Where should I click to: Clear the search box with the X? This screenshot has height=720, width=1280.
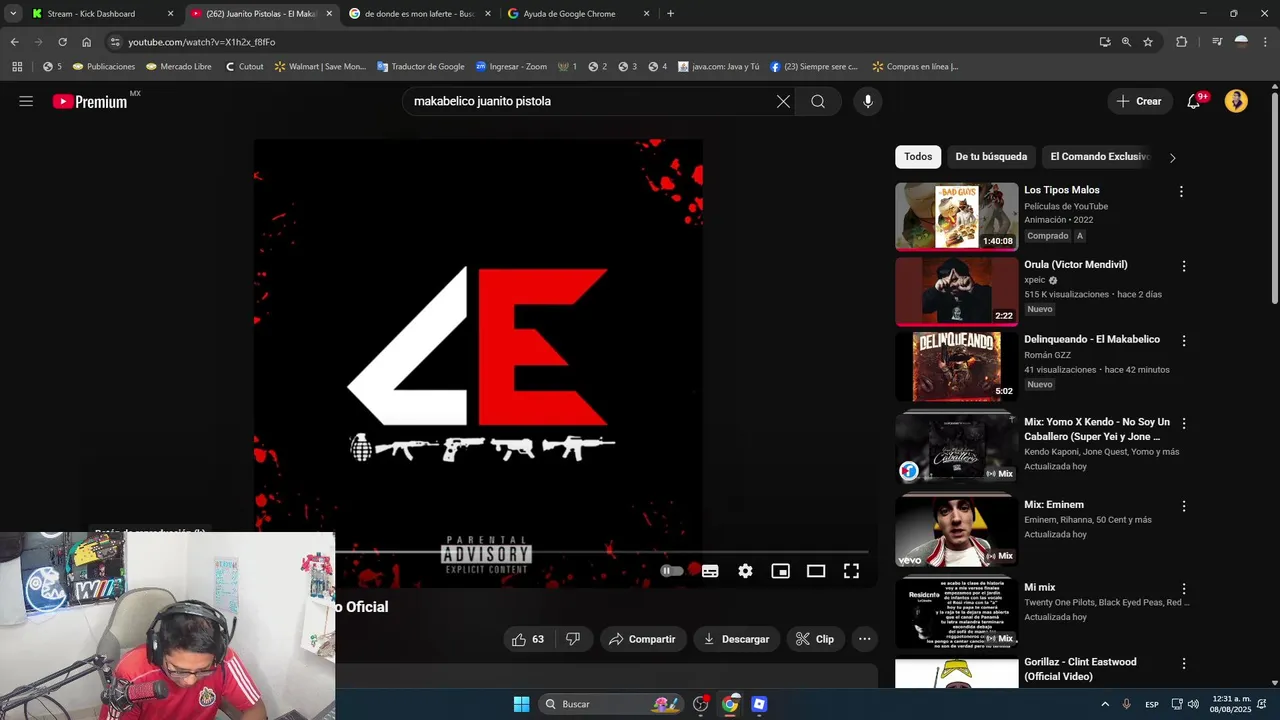click(783, 101)
